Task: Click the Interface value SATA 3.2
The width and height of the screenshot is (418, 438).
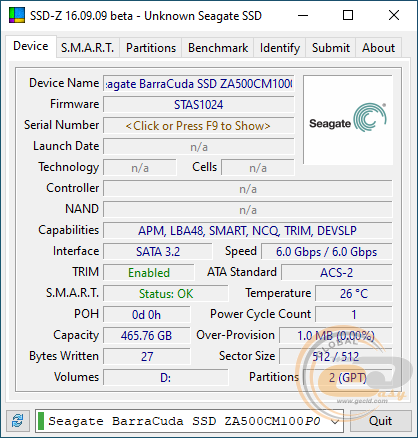Action: [x=158, y=252]
